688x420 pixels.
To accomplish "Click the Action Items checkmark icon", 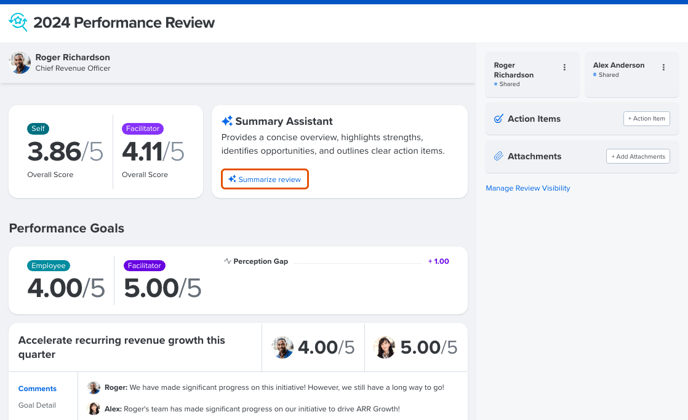I will [x=498, y=118].
